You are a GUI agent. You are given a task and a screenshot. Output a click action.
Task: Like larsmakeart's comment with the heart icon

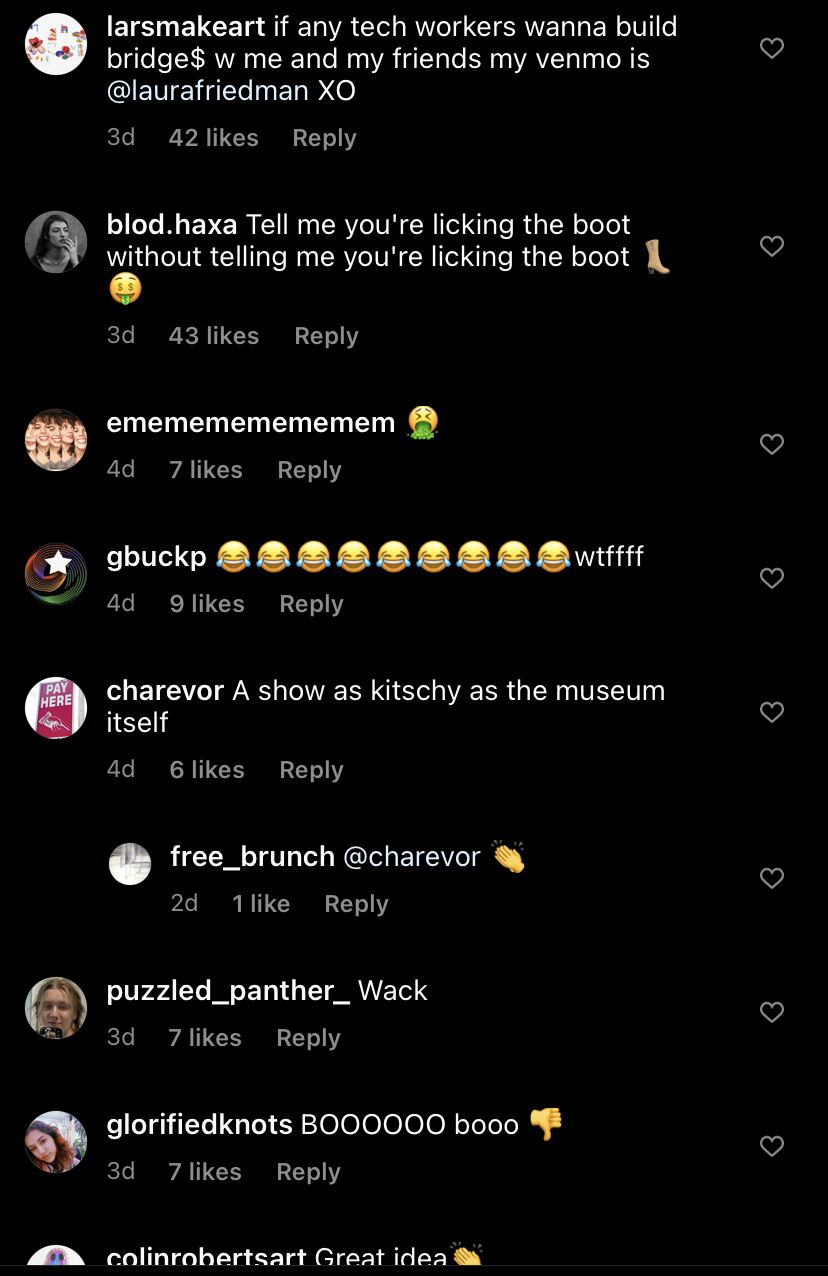click(772, 48)
